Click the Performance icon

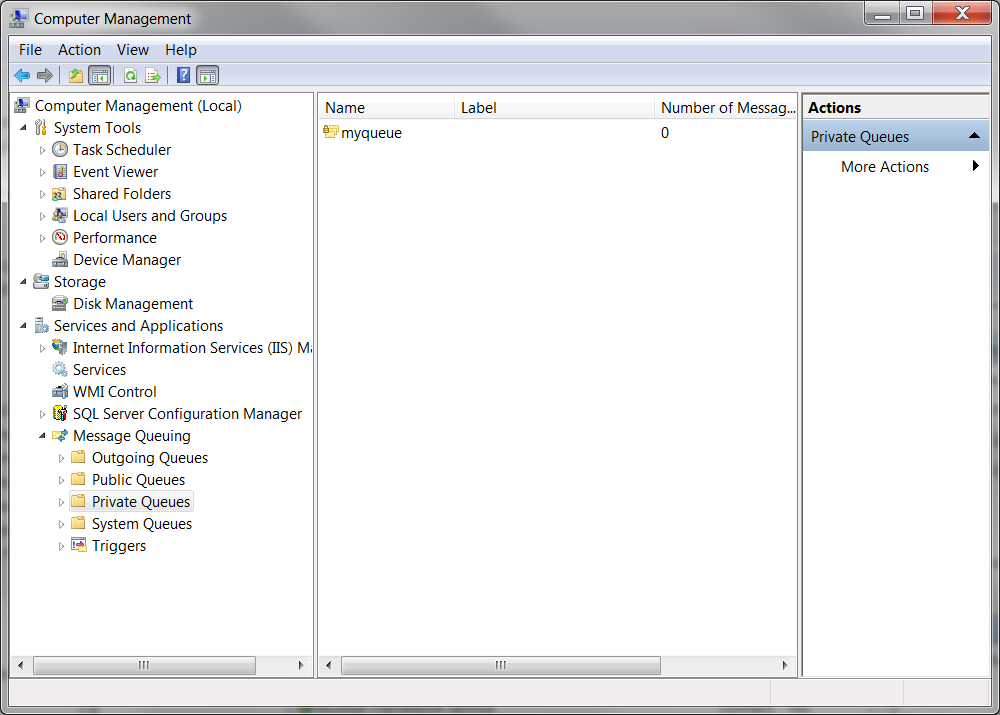pos(60,238)
